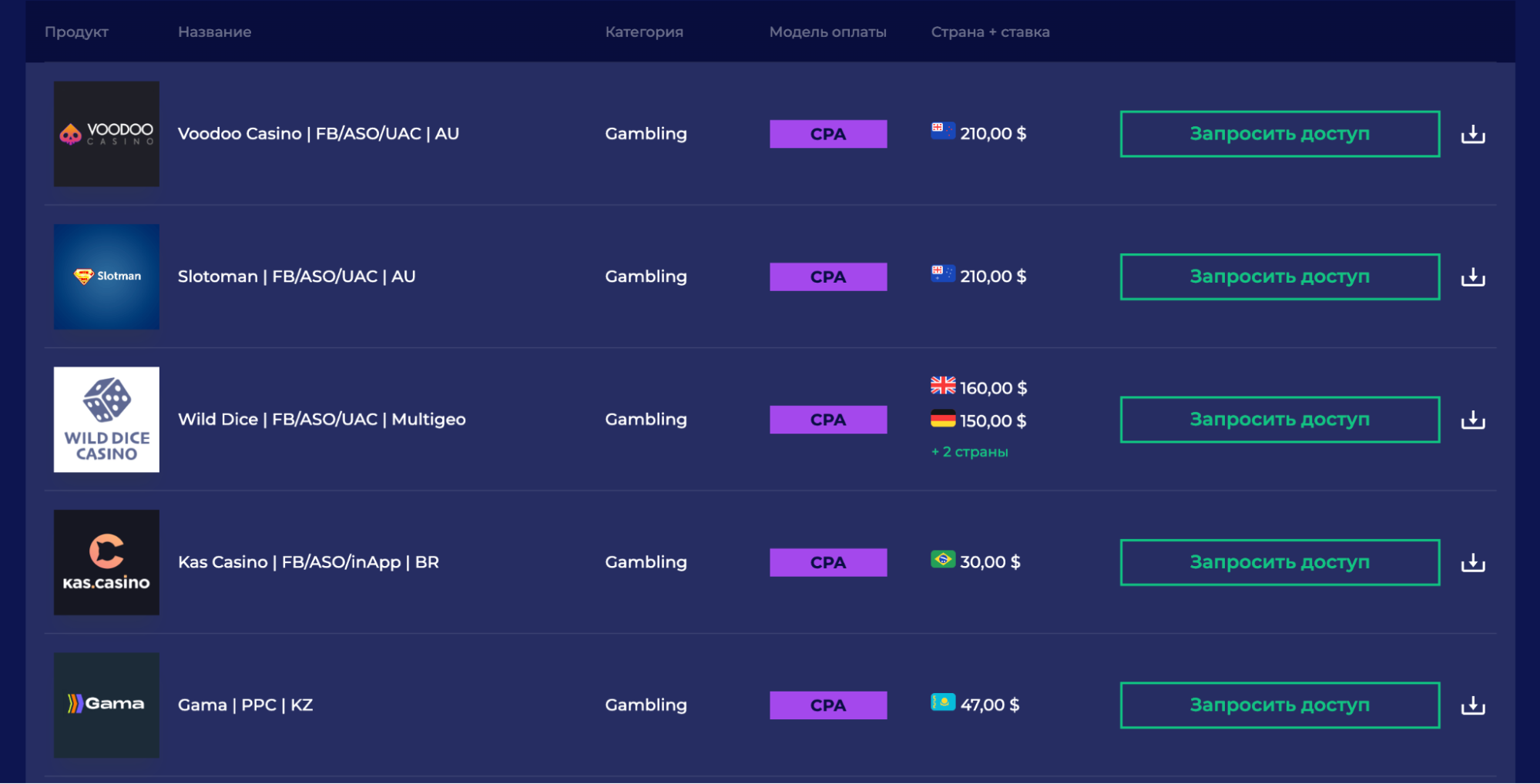Screen dimensions: 1540x784
Task: Click the download icon for Voodoo Casino
Action: [1472, 134]
